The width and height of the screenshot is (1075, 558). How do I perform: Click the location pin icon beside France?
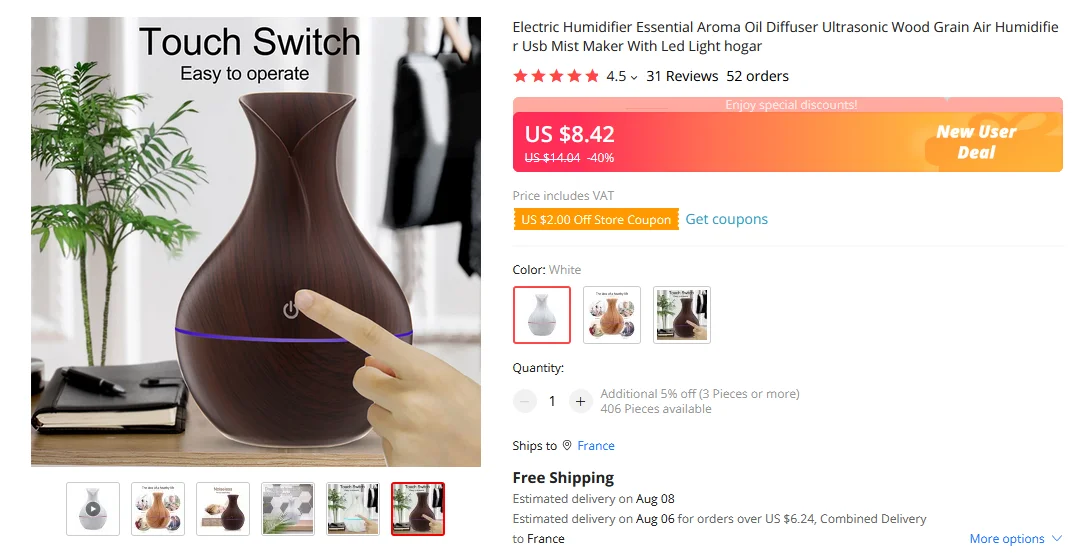[x=567, y=445]
